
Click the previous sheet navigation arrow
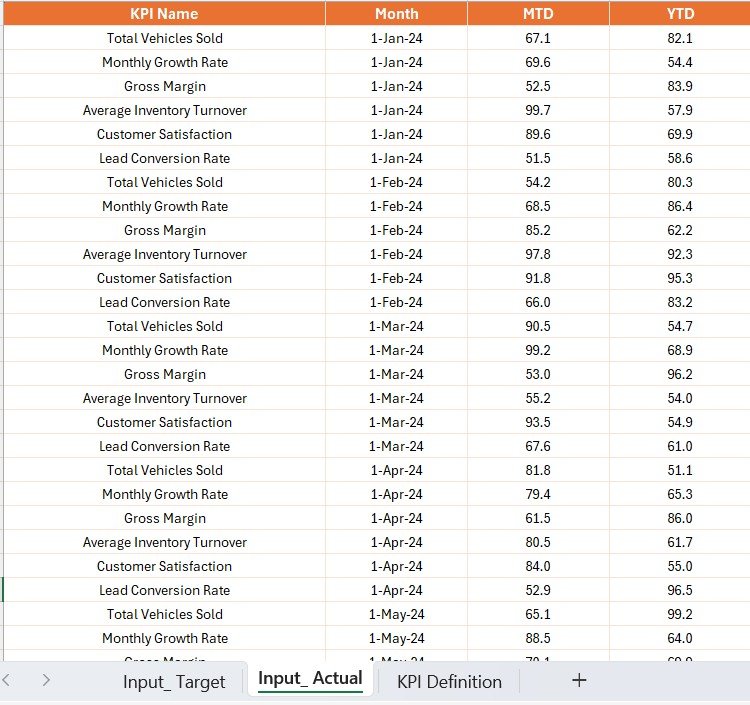(x=8, y=680)
